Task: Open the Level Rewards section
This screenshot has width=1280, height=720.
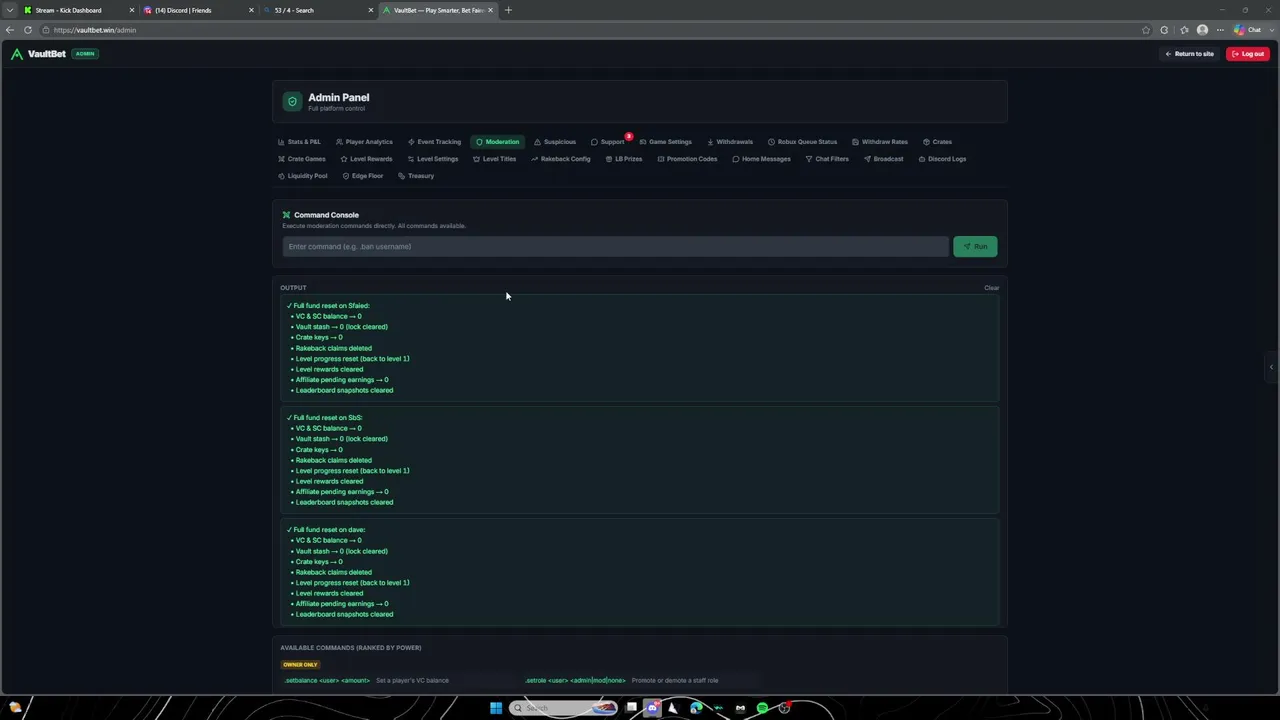Action: (x=366, y=159)
